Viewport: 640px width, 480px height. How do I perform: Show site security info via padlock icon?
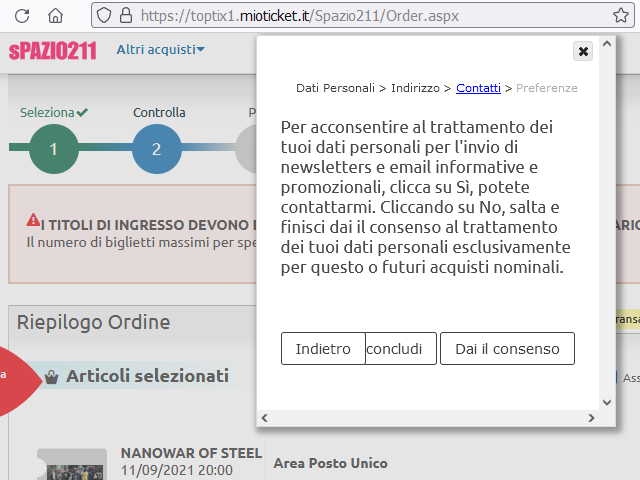pyautogui.click(x=126, y=16)
